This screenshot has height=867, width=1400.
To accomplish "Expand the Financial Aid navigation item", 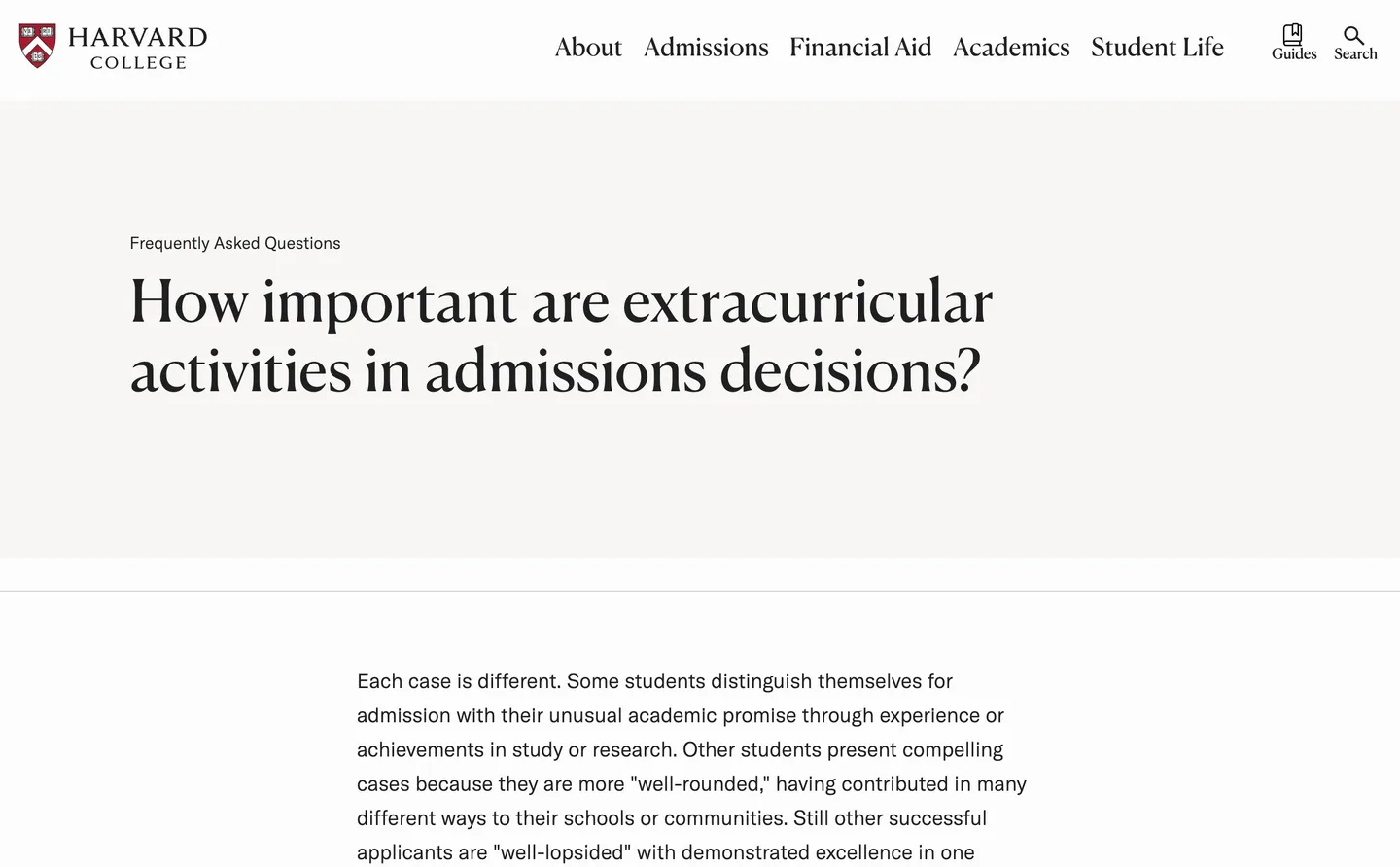I will click(x=860, y=47).
